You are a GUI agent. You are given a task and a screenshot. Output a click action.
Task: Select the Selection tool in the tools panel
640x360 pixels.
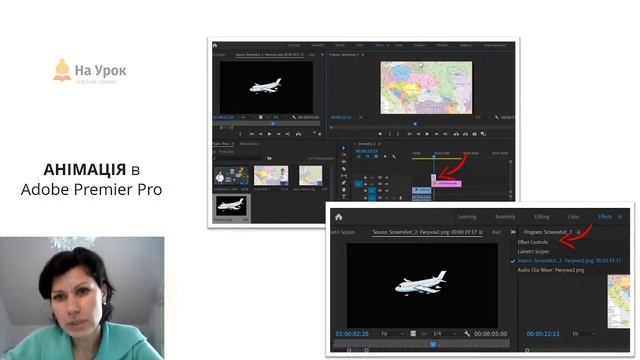(x=344, y=148)
